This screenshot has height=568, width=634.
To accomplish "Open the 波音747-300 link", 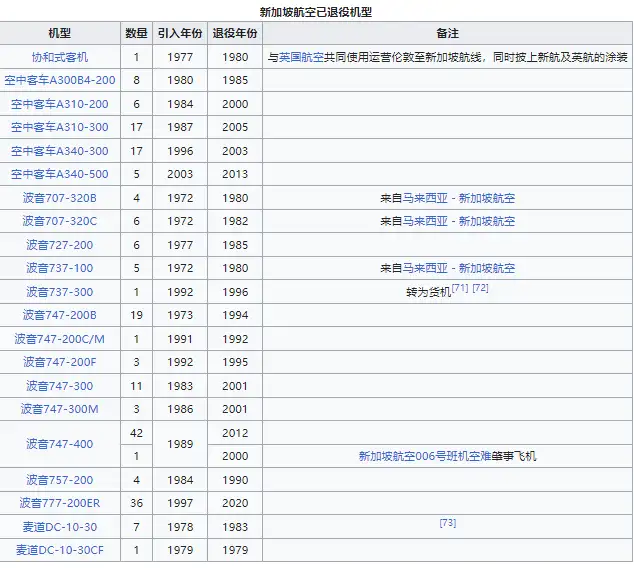I will [59, 386].
